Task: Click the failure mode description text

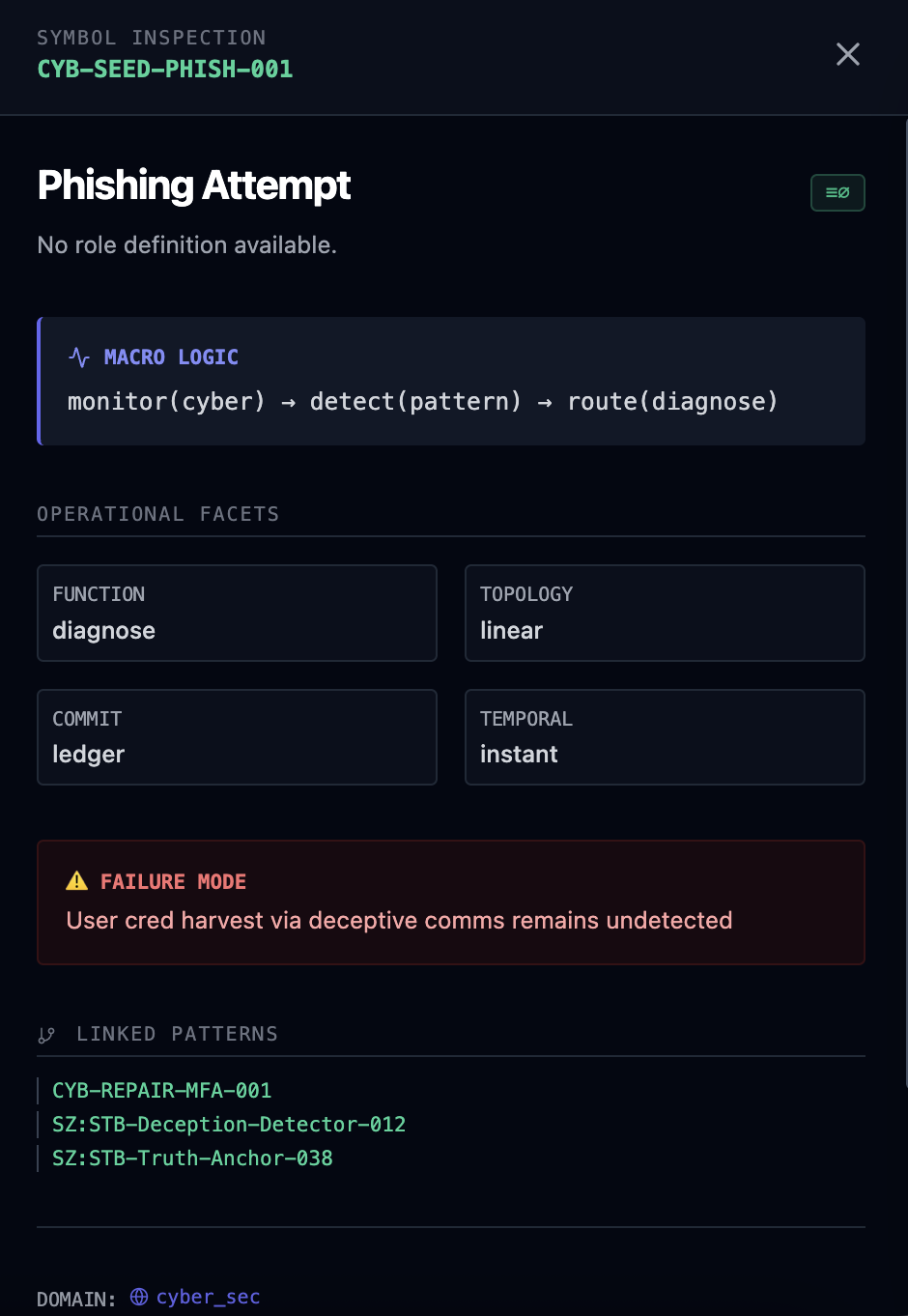Action: 399,921
